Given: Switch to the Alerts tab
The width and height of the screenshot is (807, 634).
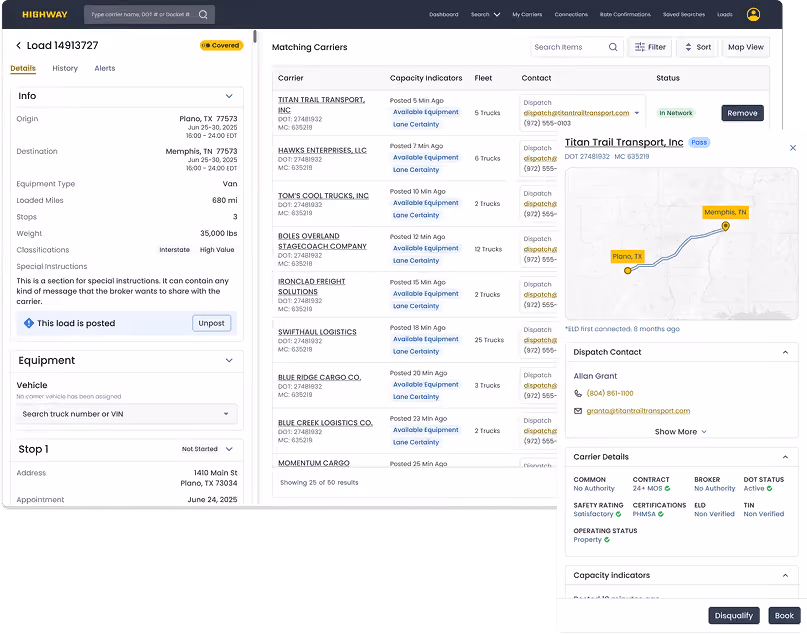Looking at the screenshot, I should [104, 68].
